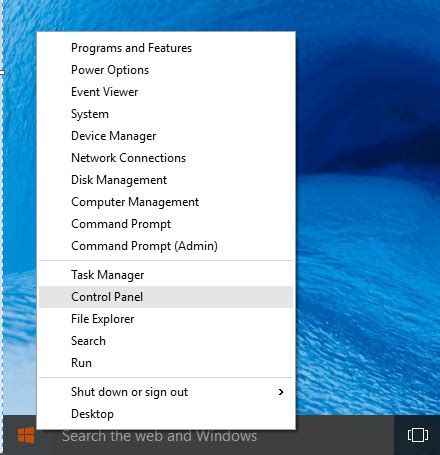The height and width of the screenshot is (455, 440).
Task: Open Programs and Features
Action: [166, 48]
